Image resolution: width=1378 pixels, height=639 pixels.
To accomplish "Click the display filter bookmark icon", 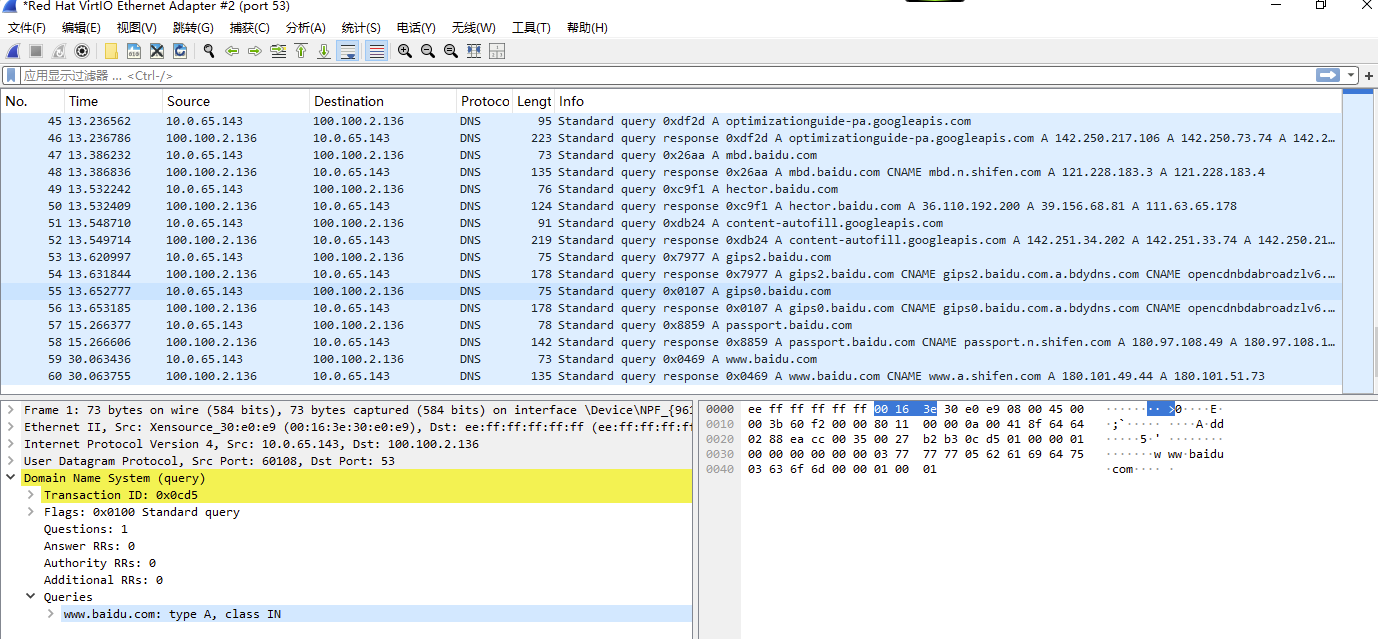I will click(x=11, y=76).
